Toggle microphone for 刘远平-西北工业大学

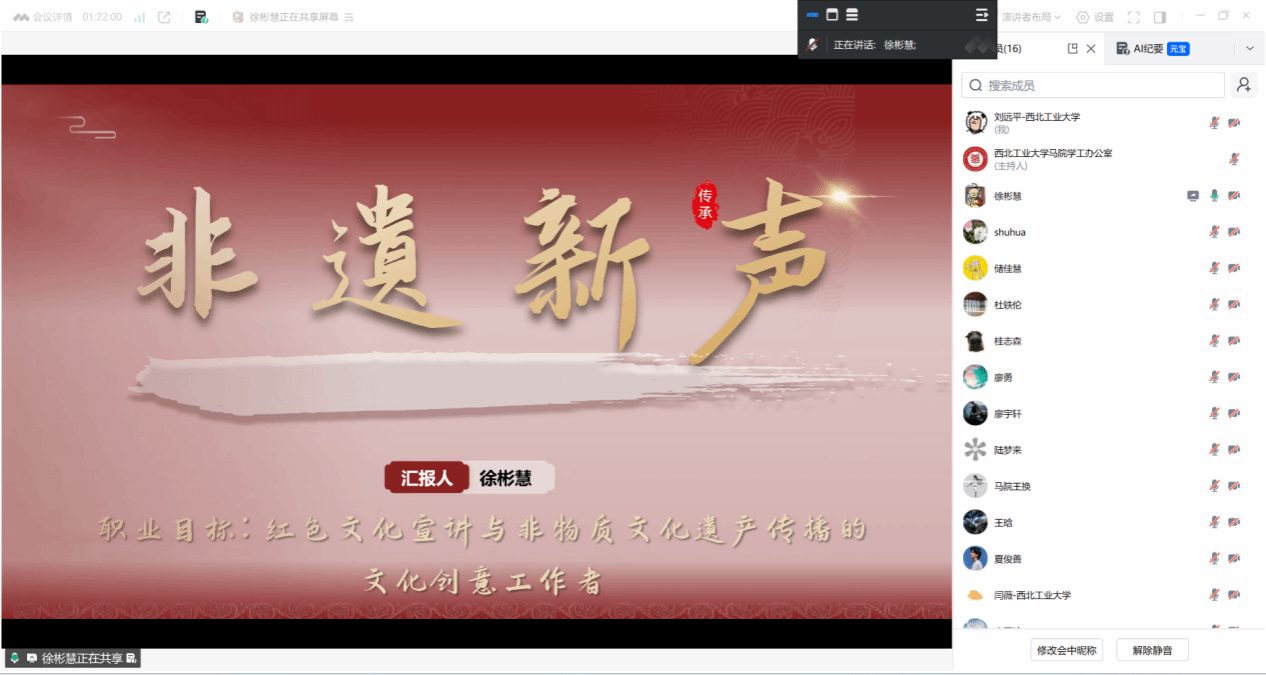pyautogui.click(x=1214, y=123)
